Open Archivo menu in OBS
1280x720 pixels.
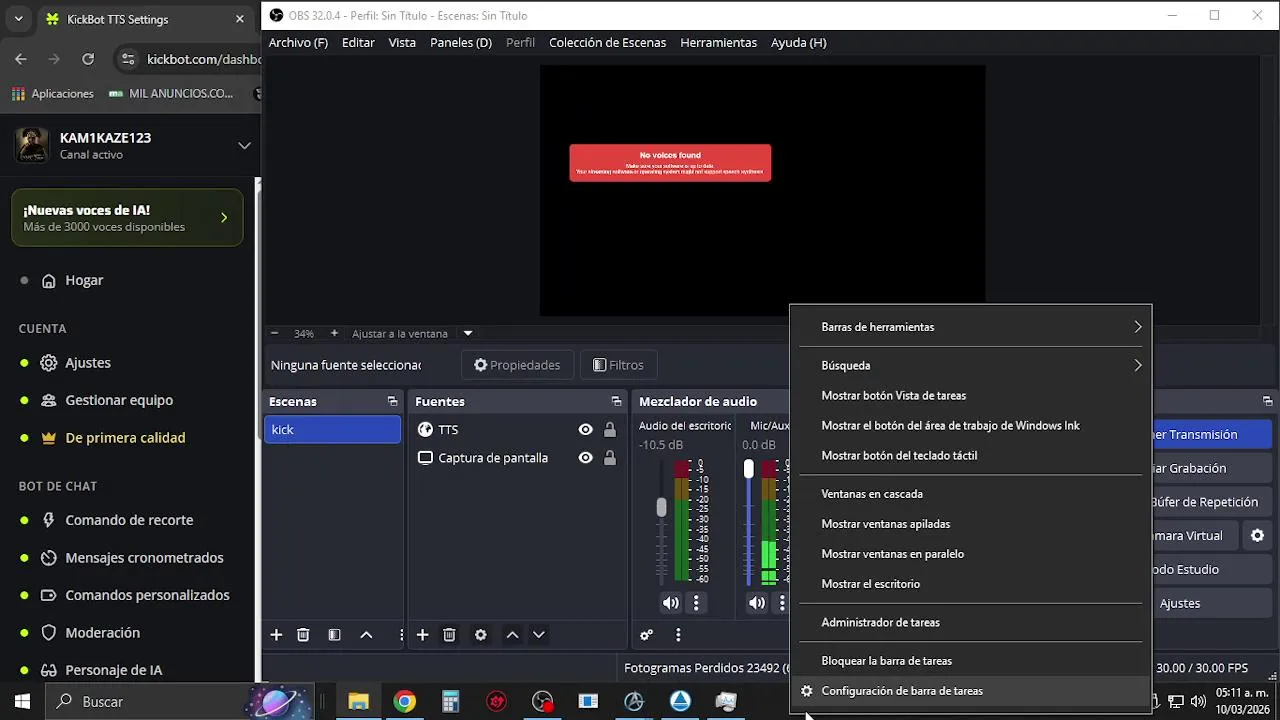point(298,43)
